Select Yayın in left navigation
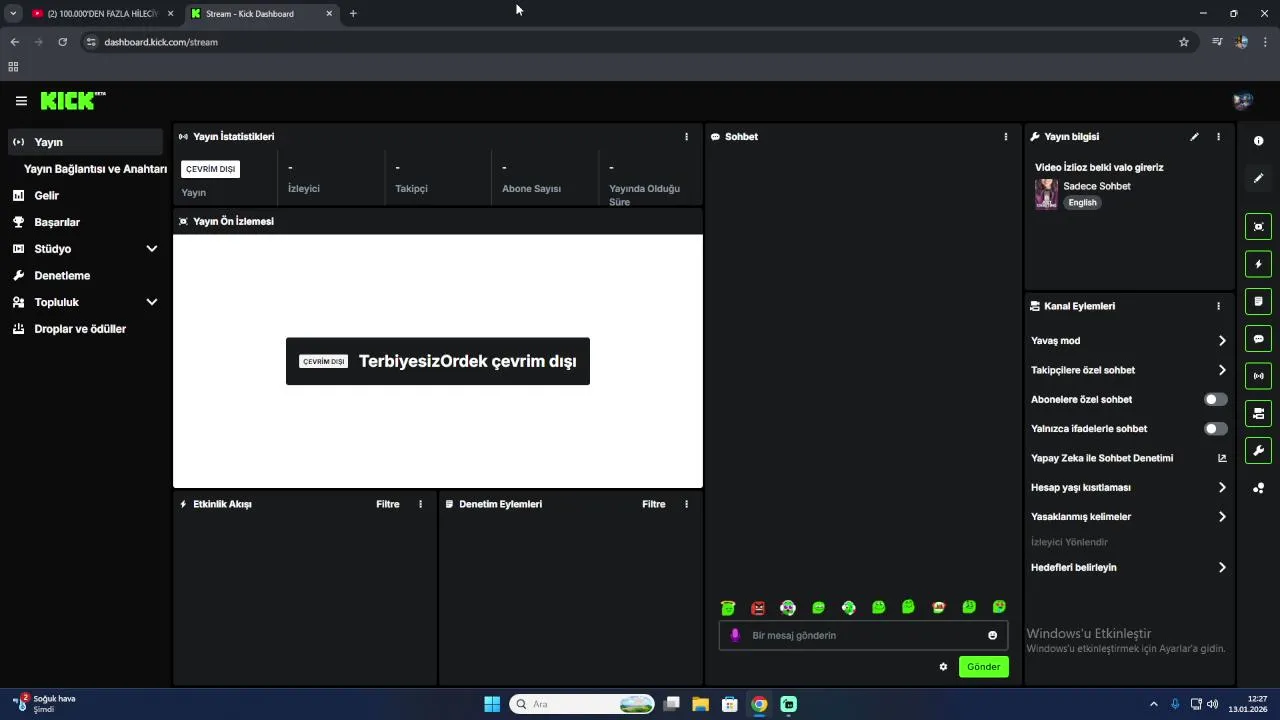The width and height of the screenshot is (1280, 720). tap(85, 142)
